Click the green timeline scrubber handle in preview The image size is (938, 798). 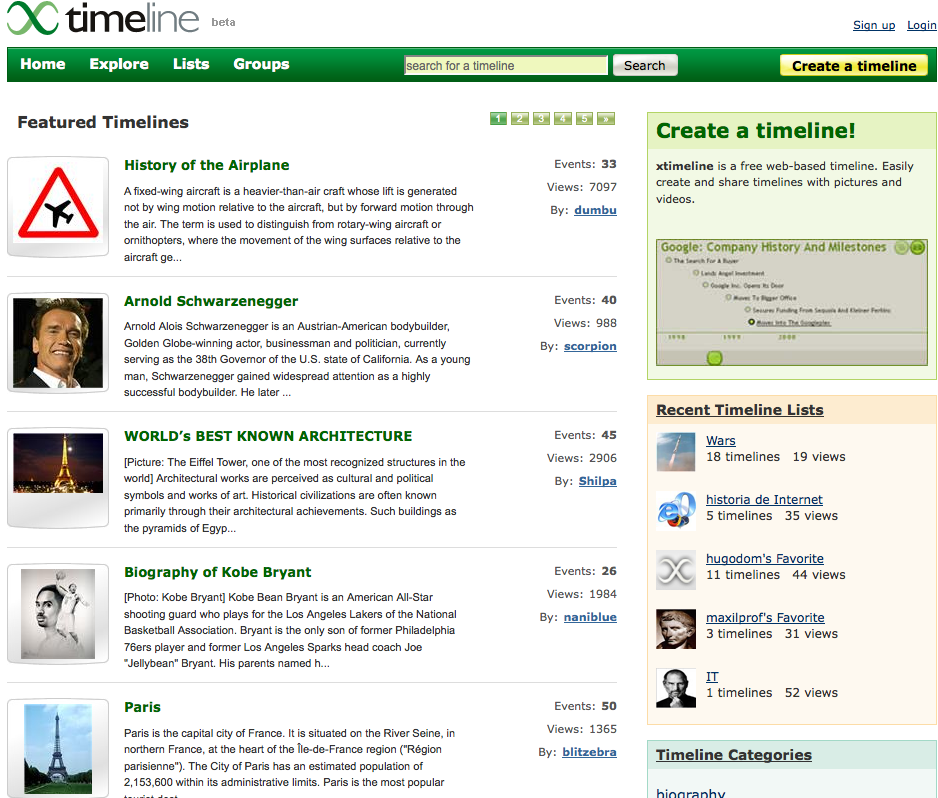[x=714, y=358]
